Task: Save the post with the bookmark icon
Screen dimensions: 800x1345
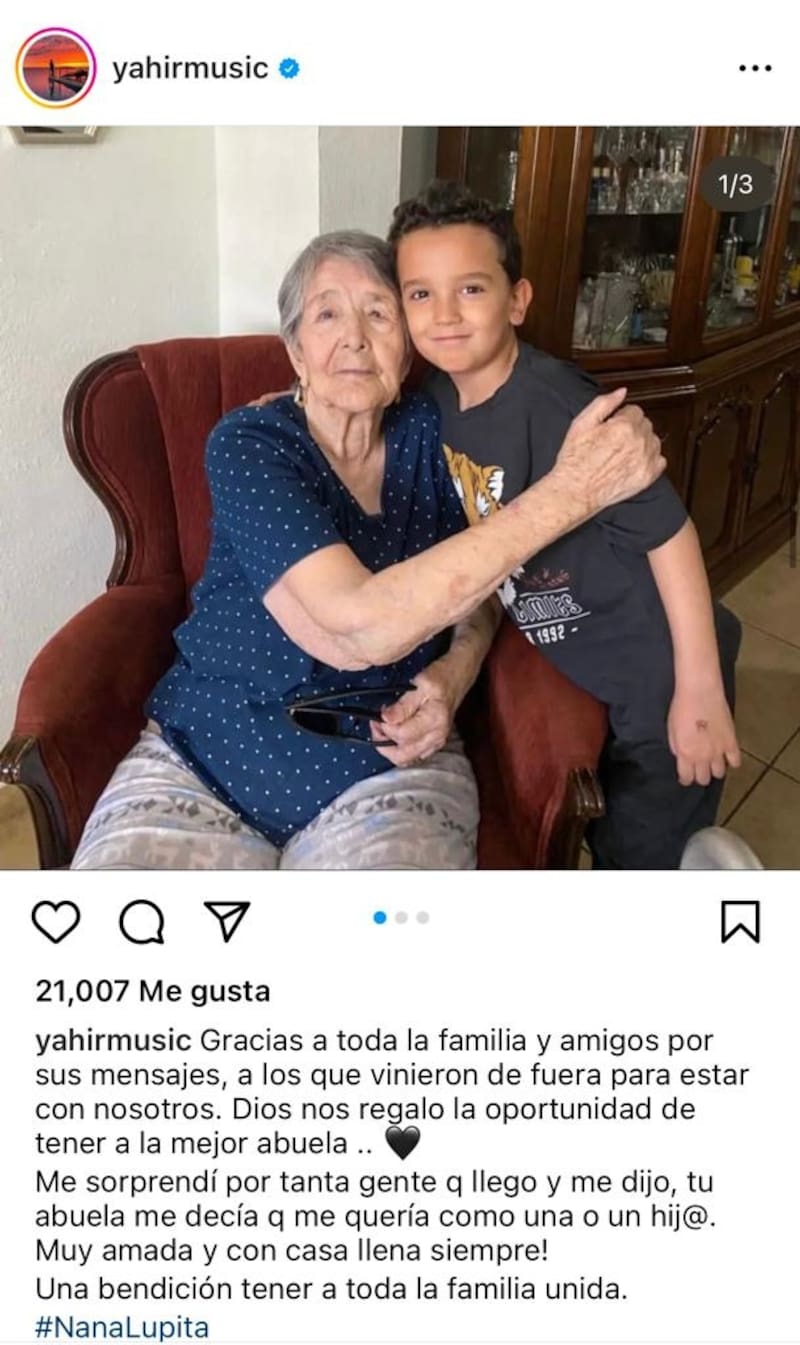Action: (x=740, y=922)
